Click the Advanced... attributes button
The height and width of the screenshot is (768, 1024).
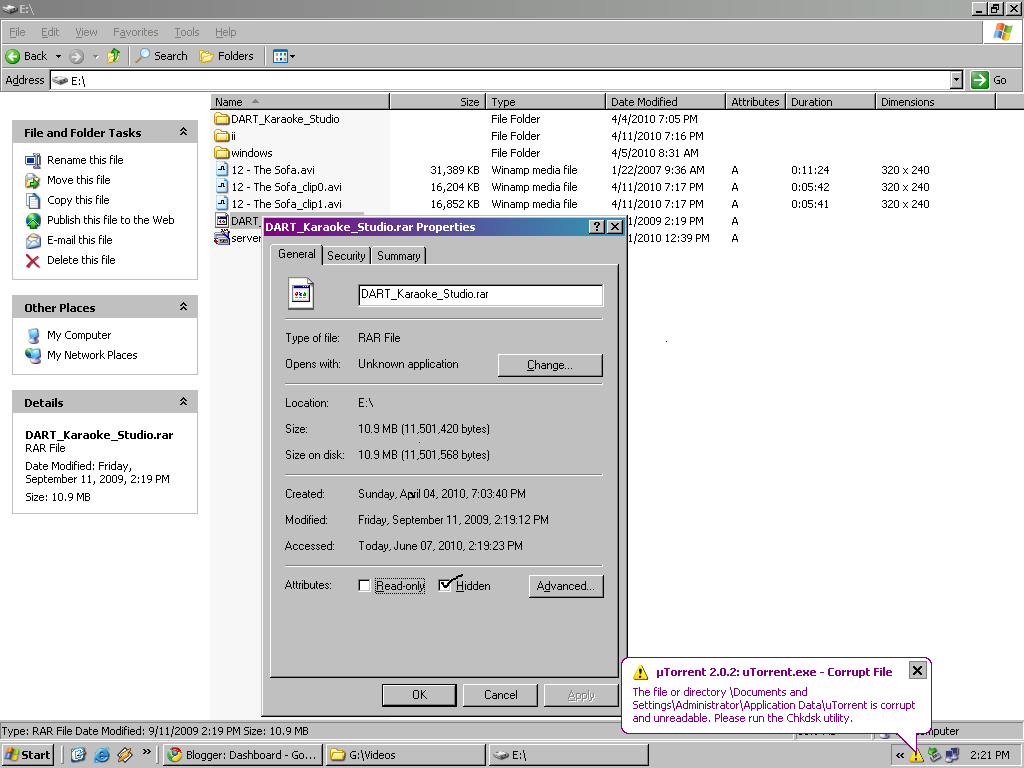[566, 586]
